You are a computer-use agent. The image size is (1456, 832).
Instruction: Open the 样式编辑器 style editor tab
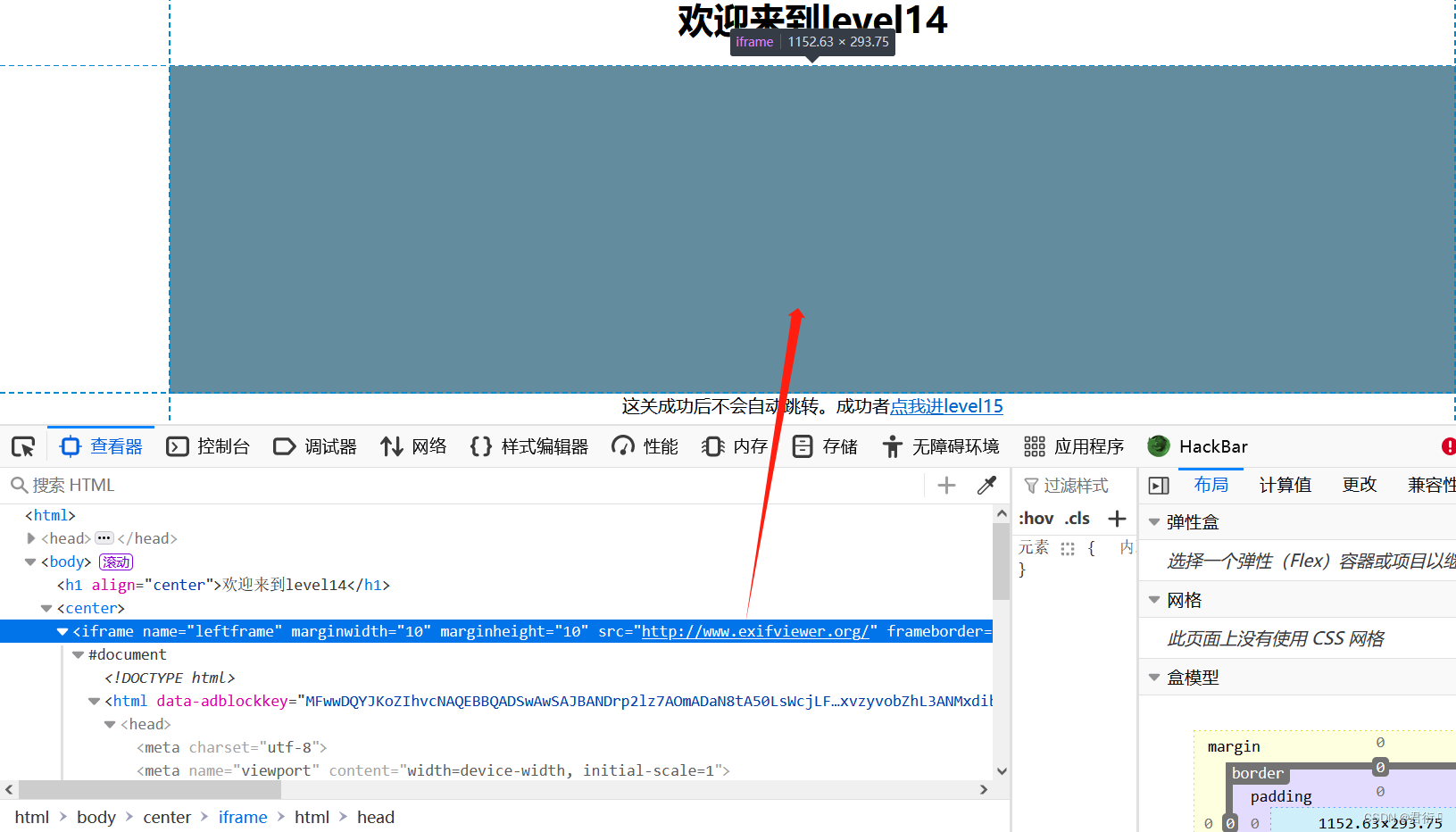[529, 446]
